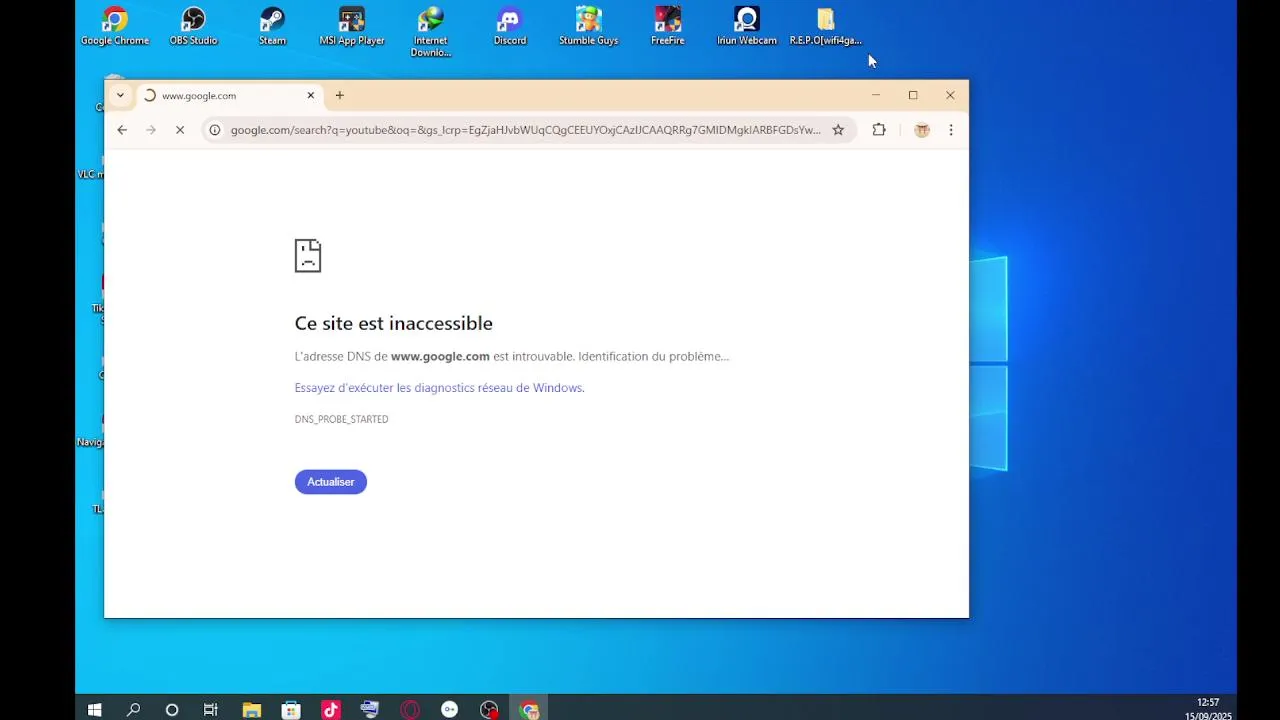Screen dimensions: 1280x720
Task: Open Chrome three-dot menu
Action: pyautogui.click(x=951, y=130)
